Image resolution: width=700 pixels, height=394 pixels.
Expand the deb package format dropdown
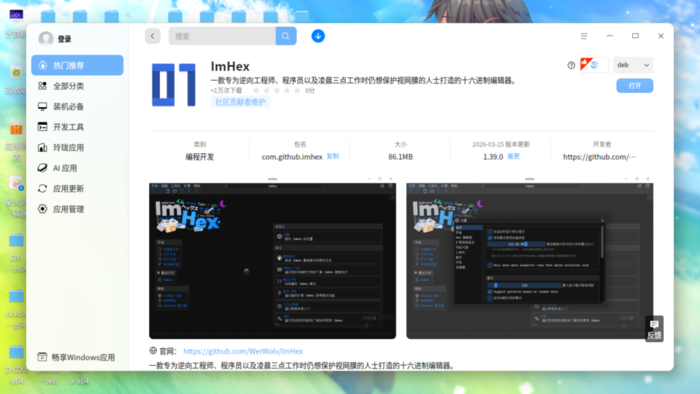(633, 65)
